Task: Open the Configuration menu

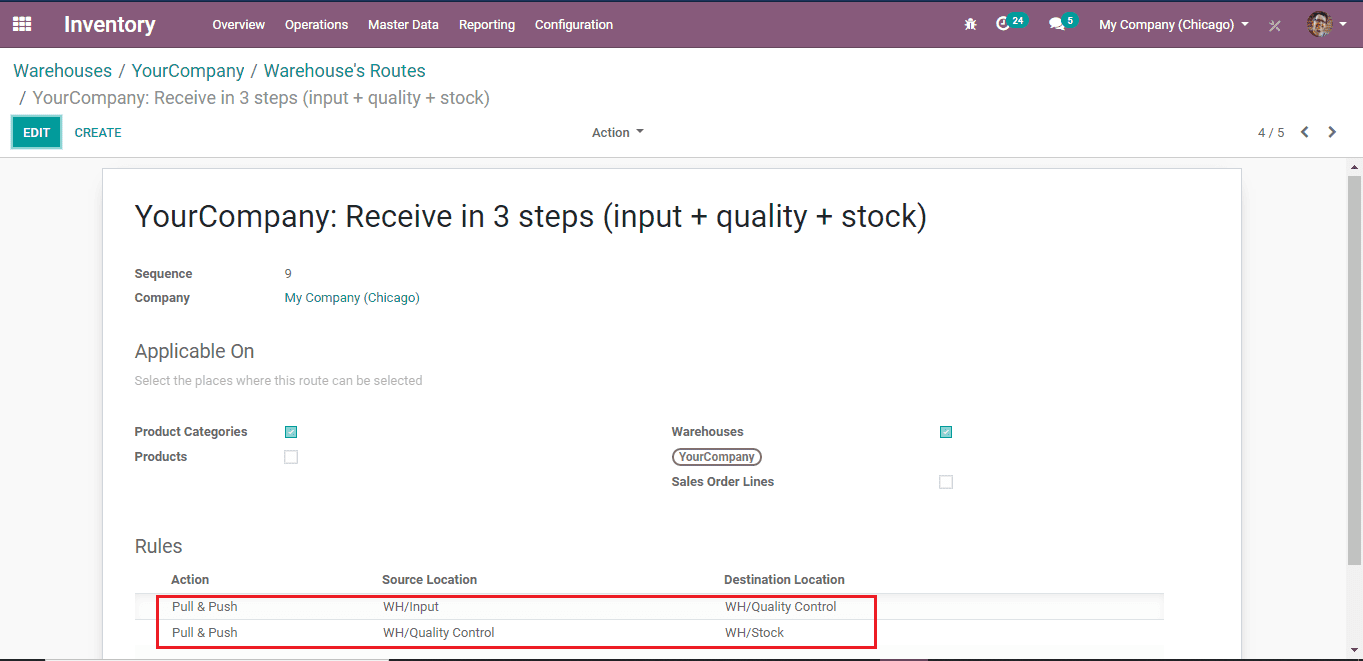Action: click(x=574, y=24)
